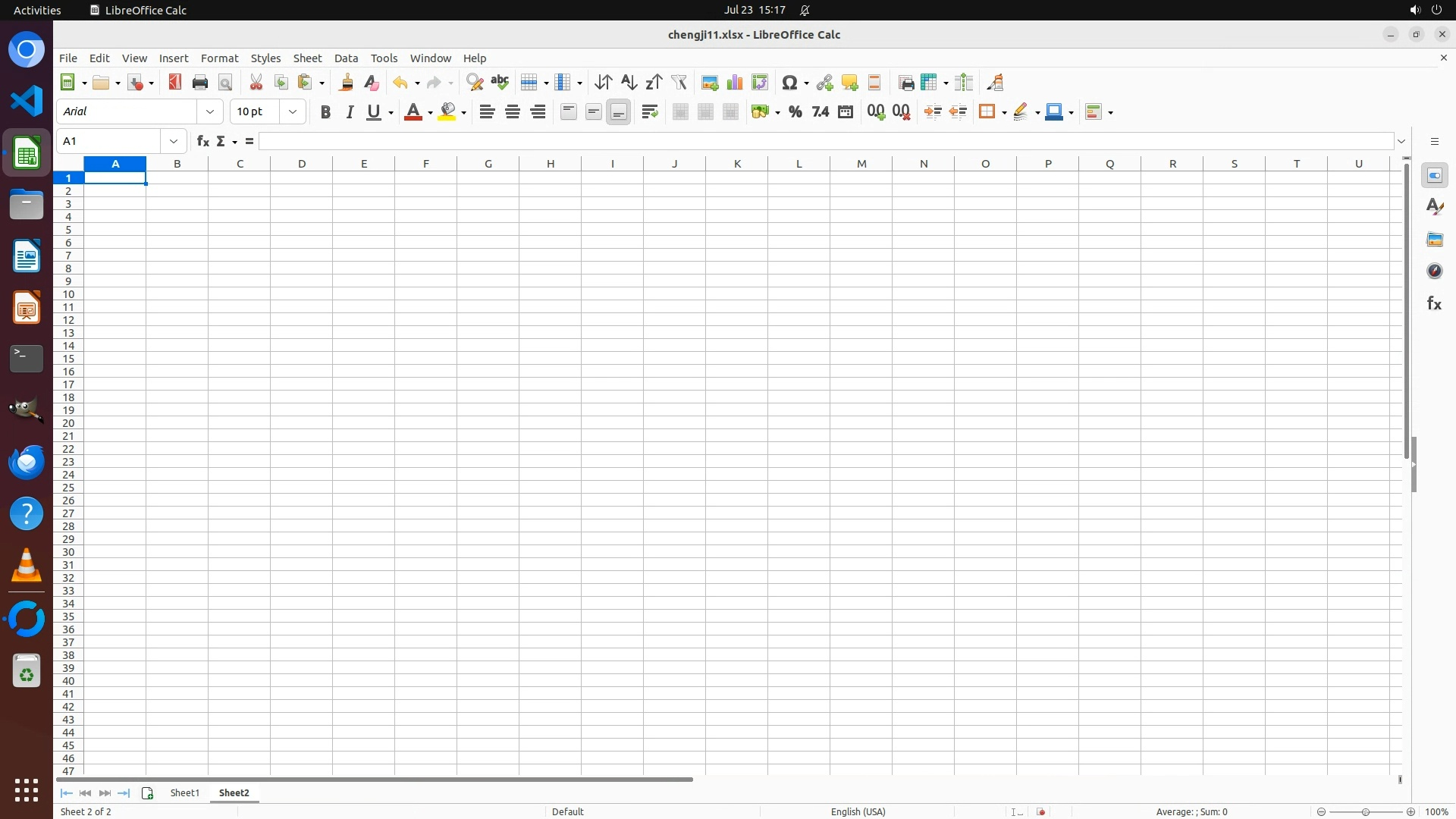The image size is (1456, 819).
Task: Expand the font name dropdown
Action: (210, 112)
